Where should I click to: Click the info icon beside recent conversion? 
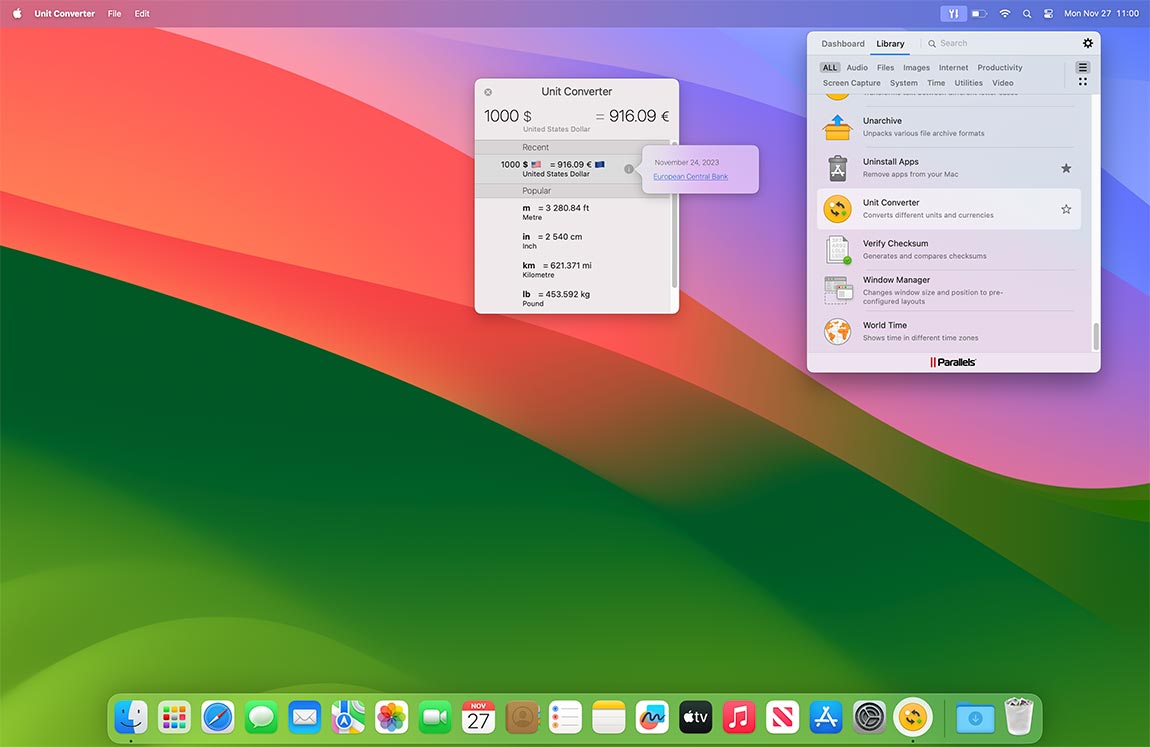[628, 169]
